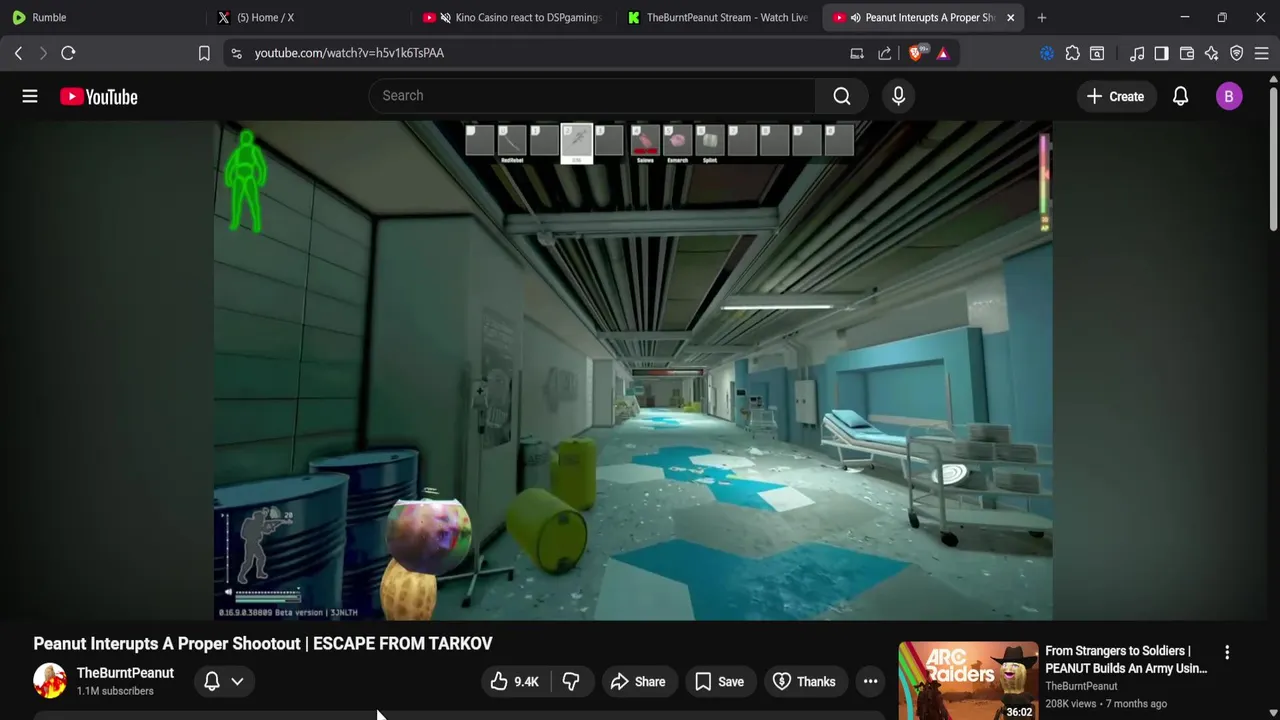Open TheBurntPeanut channel name link

tap(125, 673)
